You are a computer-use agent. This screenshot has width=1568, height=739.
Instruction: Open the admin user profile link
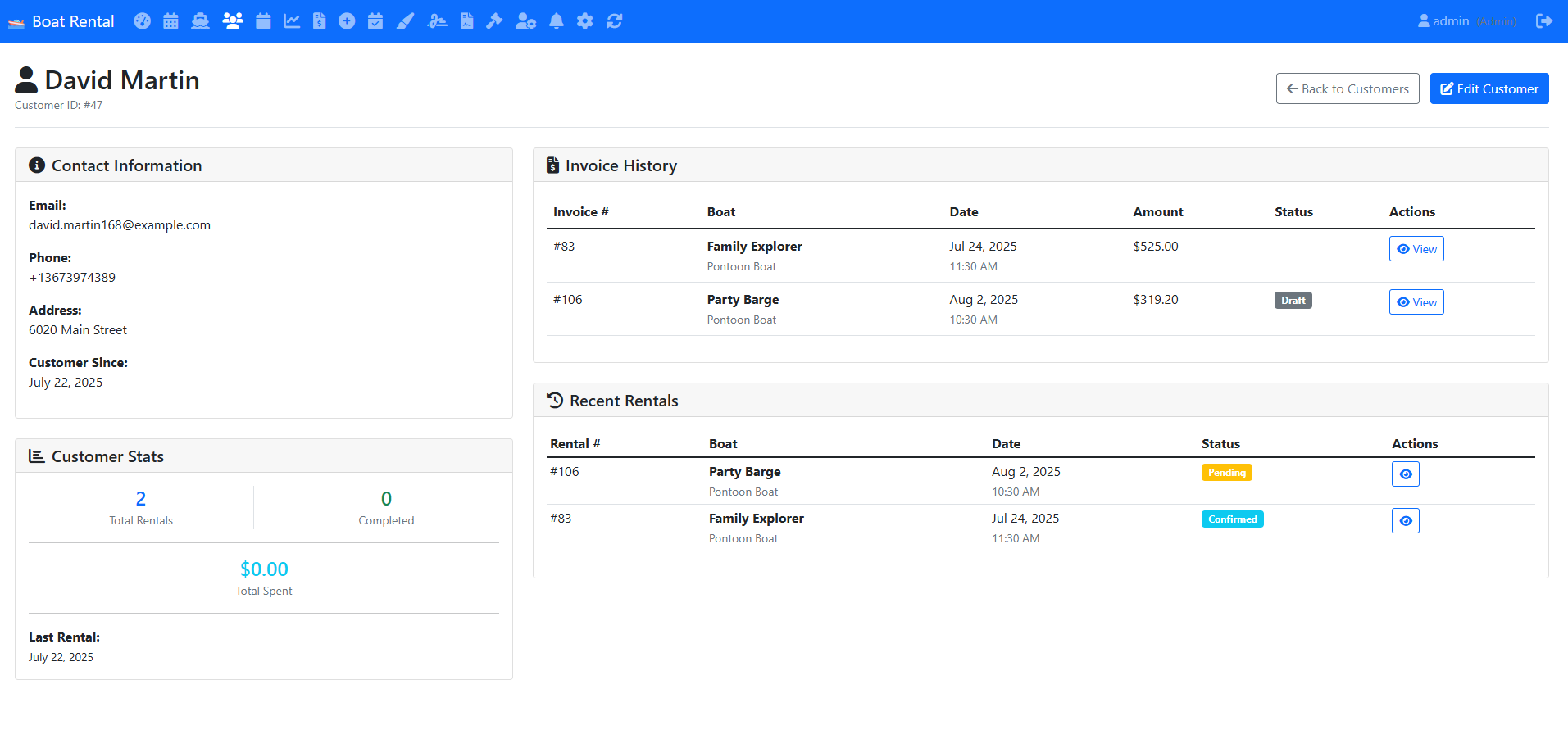click(1467, 21)
